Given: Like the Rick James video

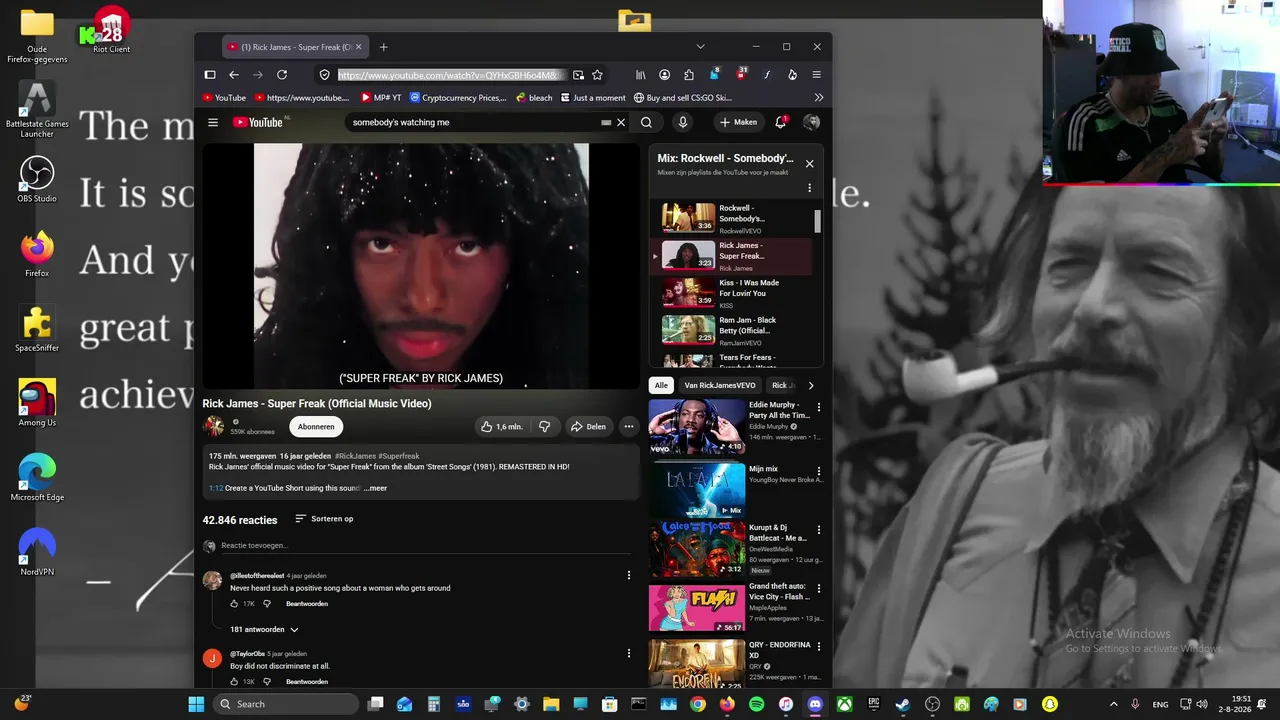Looking at the screenshot, I should (502, 426).
